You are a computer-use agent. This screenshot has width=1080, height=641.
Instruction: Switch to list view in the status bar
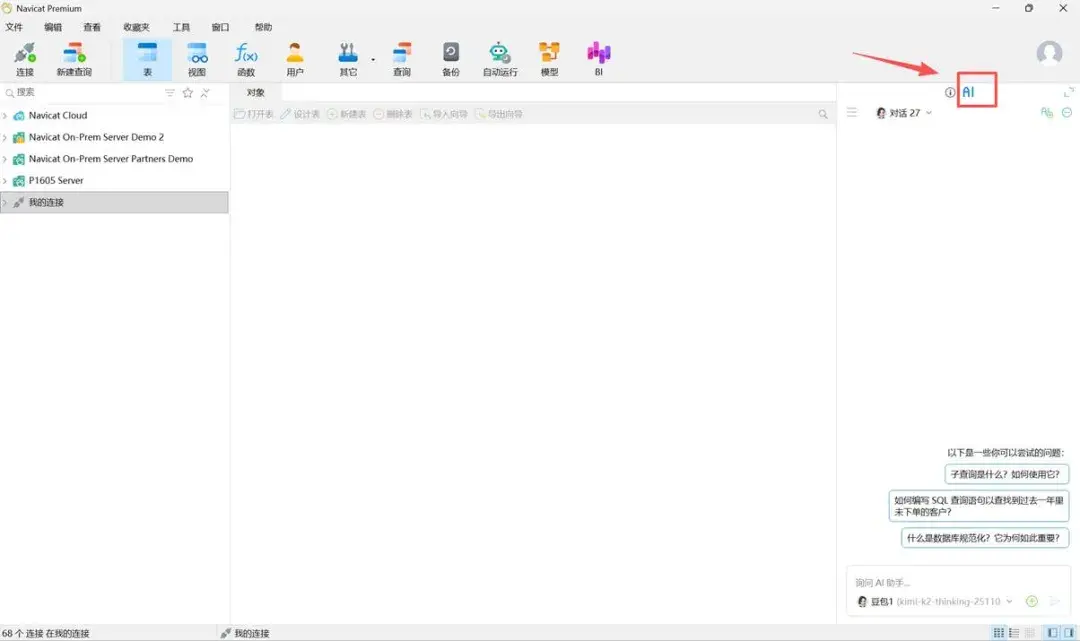pos(1014,633)
